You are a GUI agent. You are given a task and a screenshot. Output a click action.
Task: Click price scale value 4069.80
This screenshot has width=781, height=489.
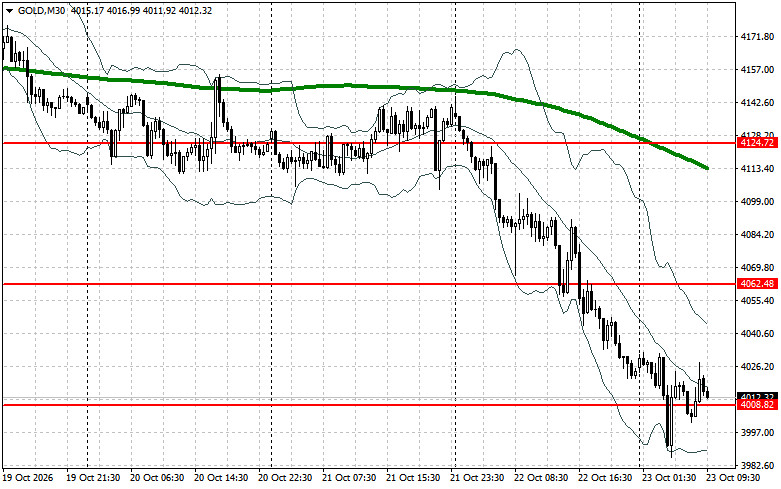pyautogui.click(x=757, y=268)
